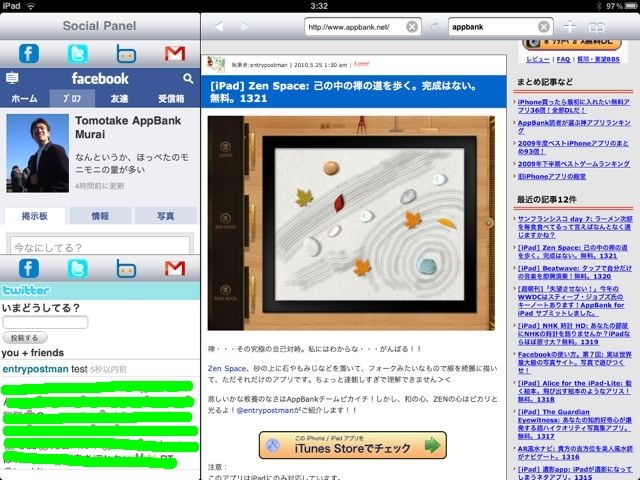Open 2009年度ベストiPhoneアプリ link
640x480 pixels.
pyautogui.click(x=573, y=147)
